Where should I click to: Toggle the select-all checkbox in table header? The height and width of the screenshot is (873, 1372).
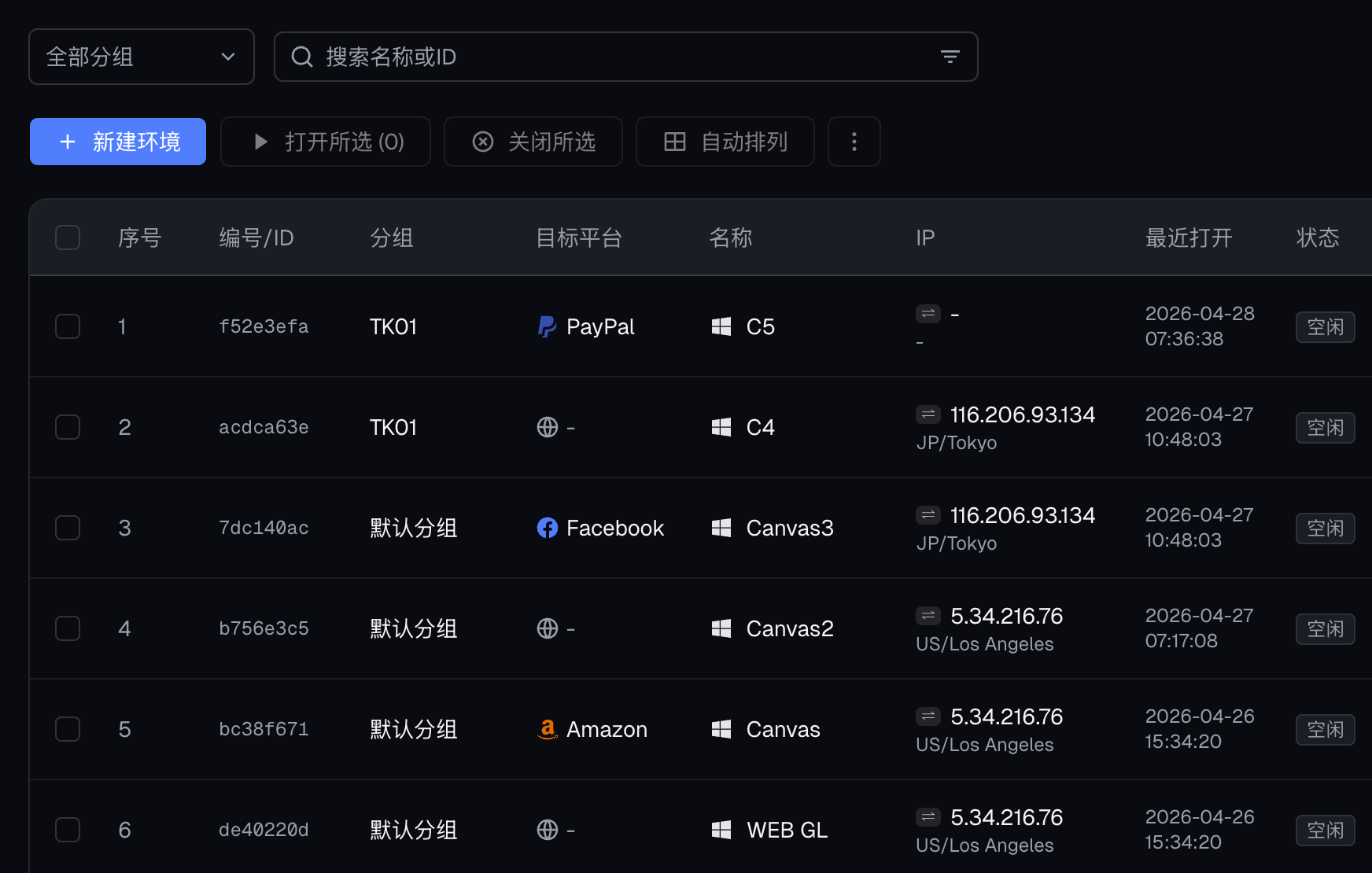tap(68, 238)
